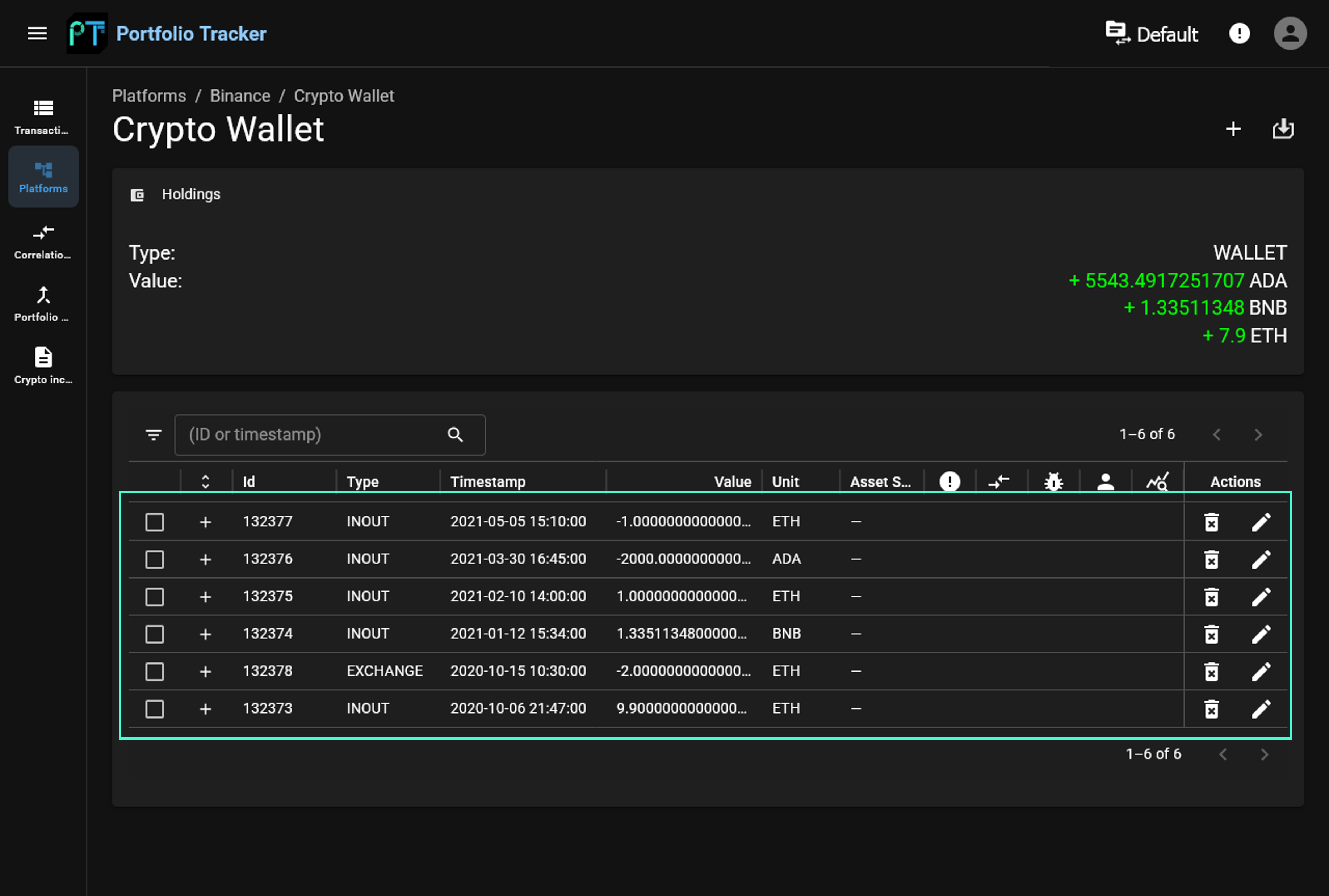1329x896 pixels.
Task: Open Portfolio section in sidebar
Action: [43, 304]
